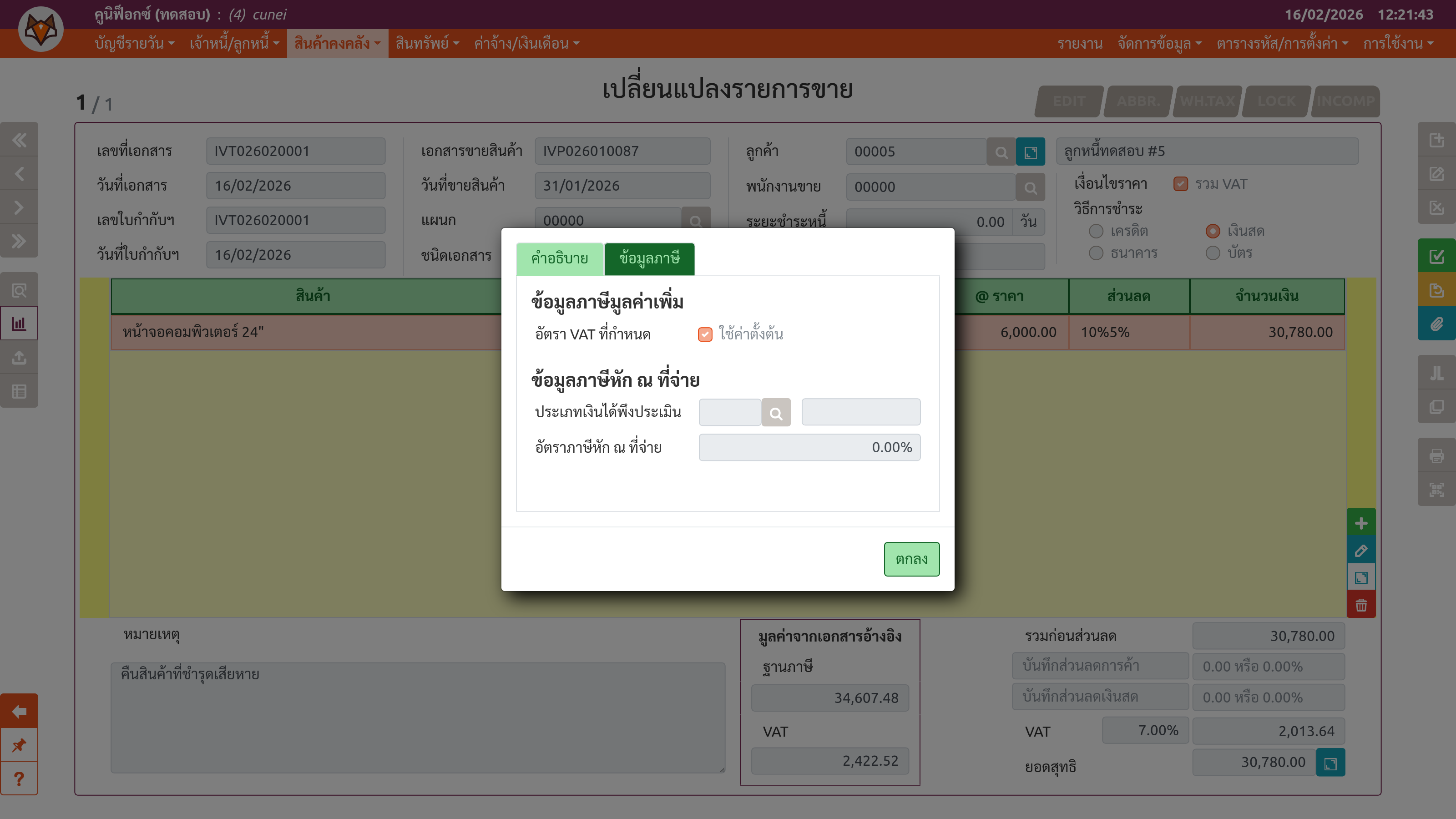The width and height of the screenshot is (1456, 819).
Task: Open the Data Management dropdown
Action: [1159, 44]
